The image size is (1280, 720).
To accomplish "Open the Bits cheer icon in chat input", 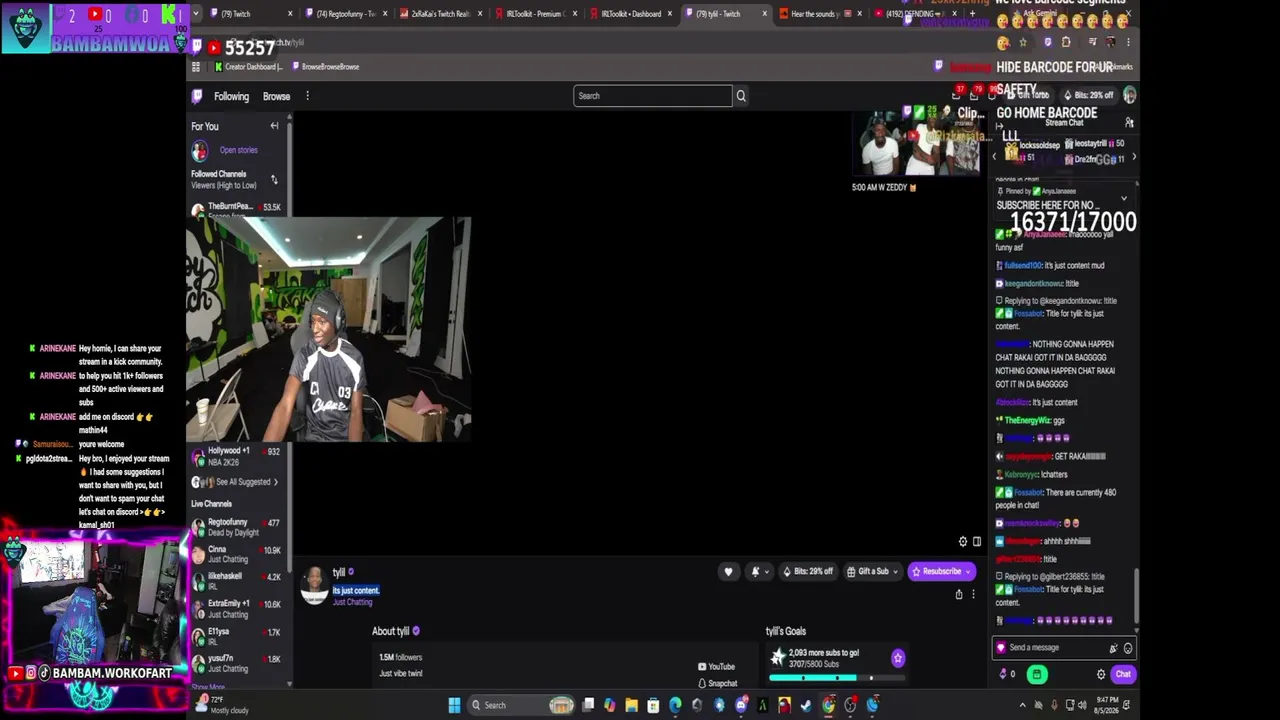I will coord(1114,648).
